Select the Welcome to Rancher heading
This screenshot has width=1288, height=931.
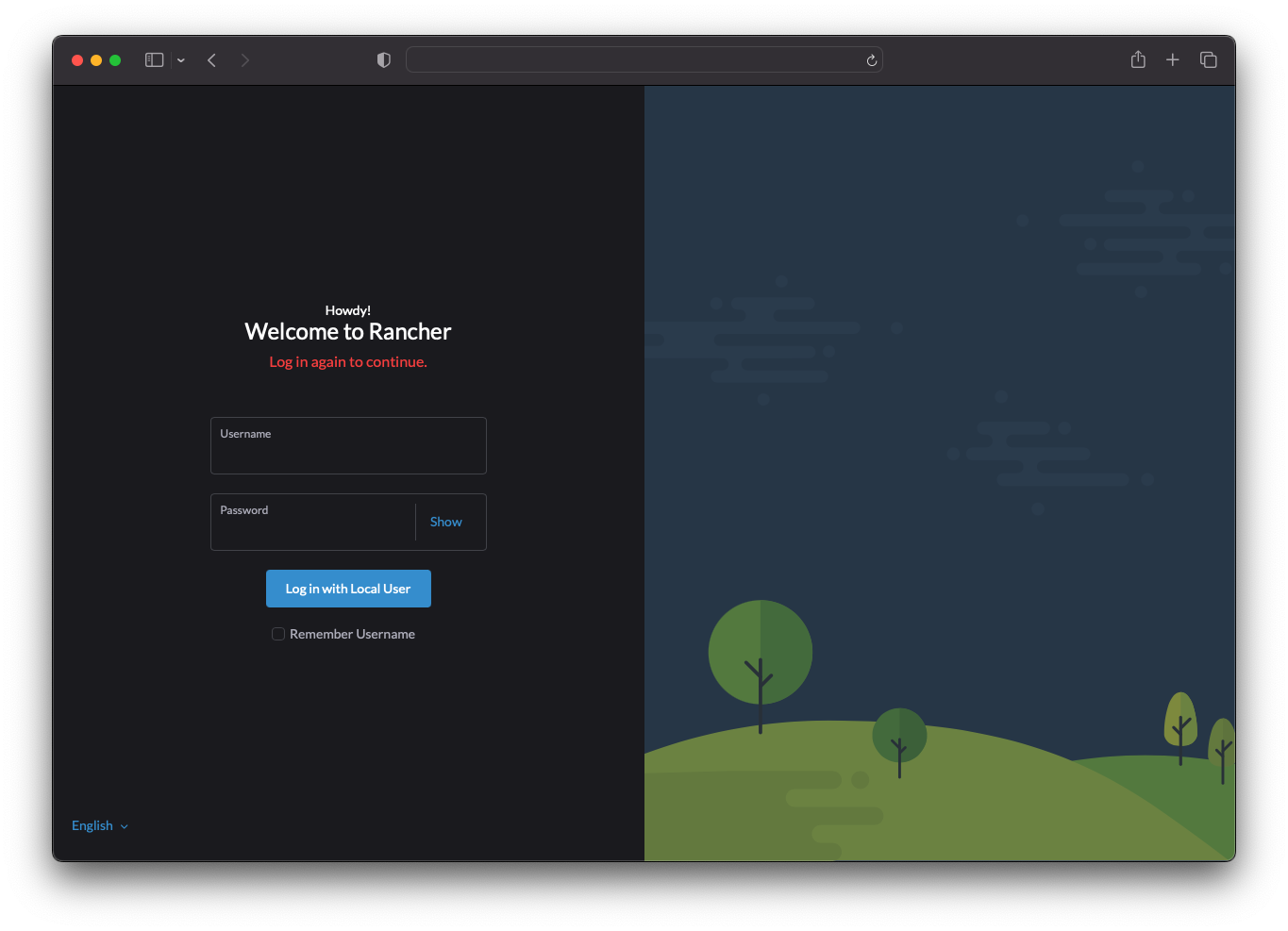347,331
